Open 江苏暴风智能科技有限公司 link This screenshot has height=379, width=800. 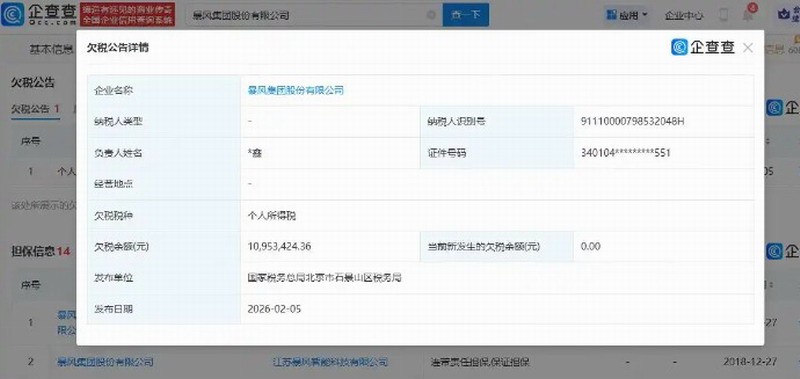click(x=330, y=362)
